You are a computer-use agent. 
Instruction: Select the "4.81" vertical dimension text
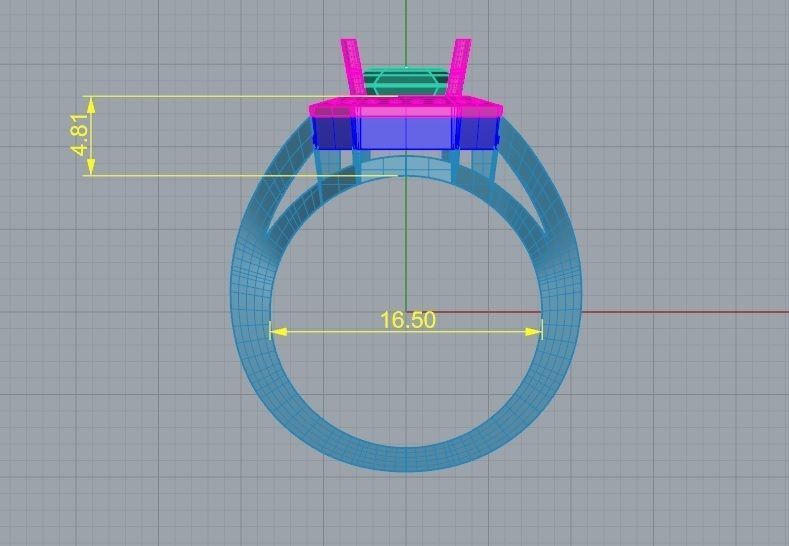[x=80, y=135]
